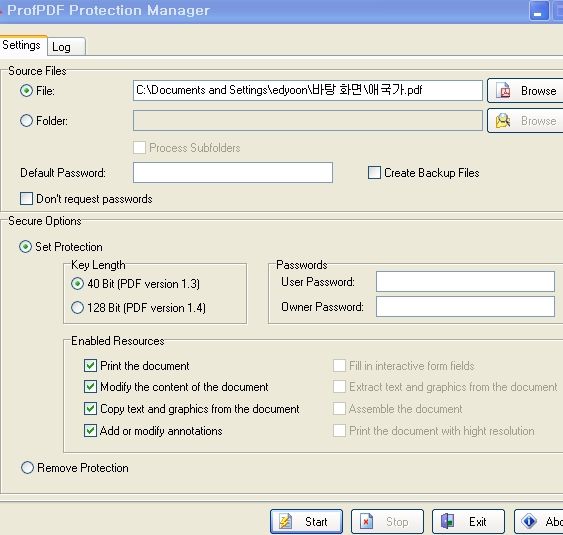
Task: Click the Owner Password label
Action: 322,307
